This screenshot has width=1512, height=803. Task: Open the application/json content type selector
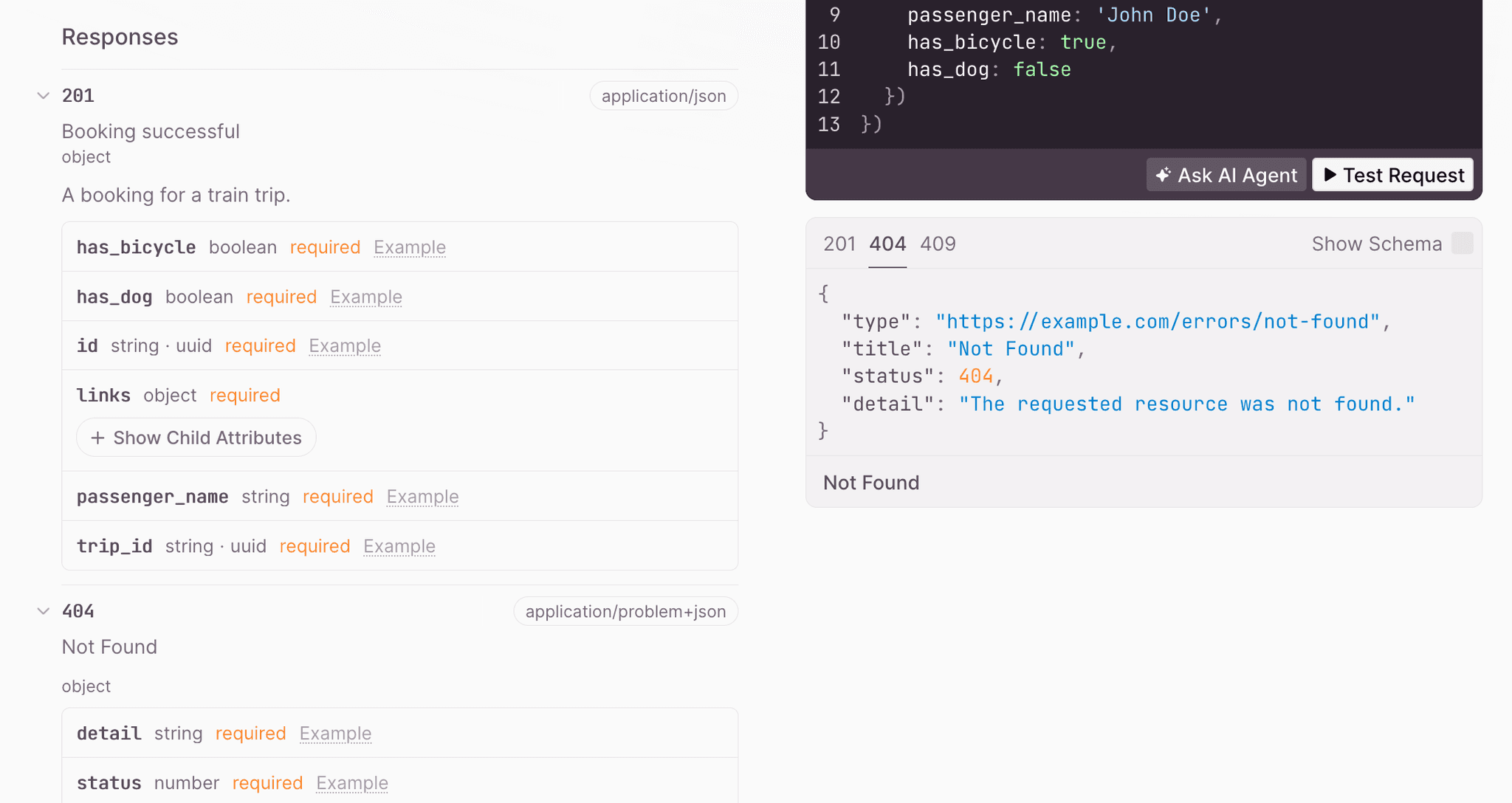pos(664,96)
